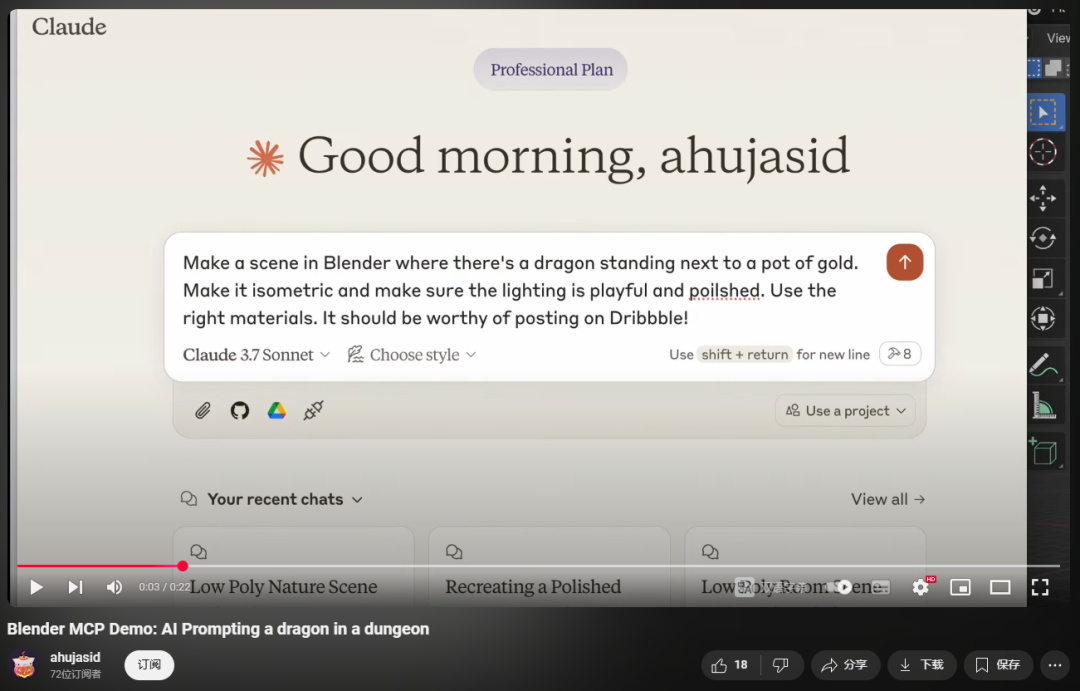Click the plug connector icon
The image size is (1080, 691).
point(313,411)
